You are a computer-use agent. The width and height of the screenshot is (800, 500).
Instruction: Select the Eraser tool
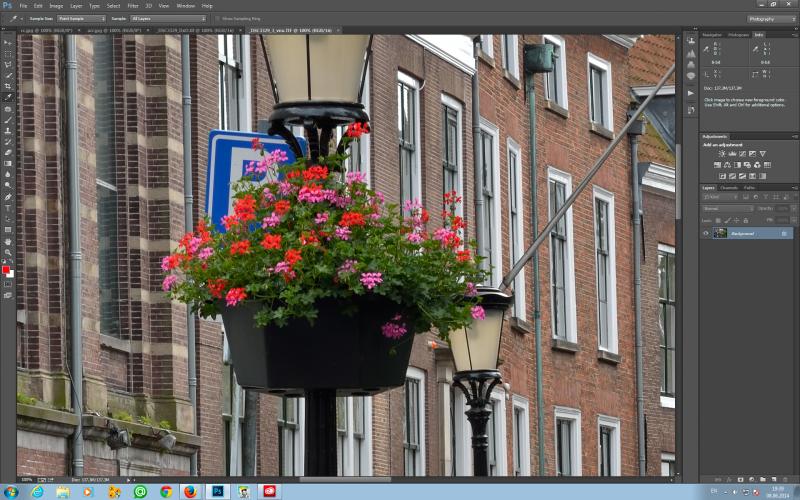pos(8,152)
